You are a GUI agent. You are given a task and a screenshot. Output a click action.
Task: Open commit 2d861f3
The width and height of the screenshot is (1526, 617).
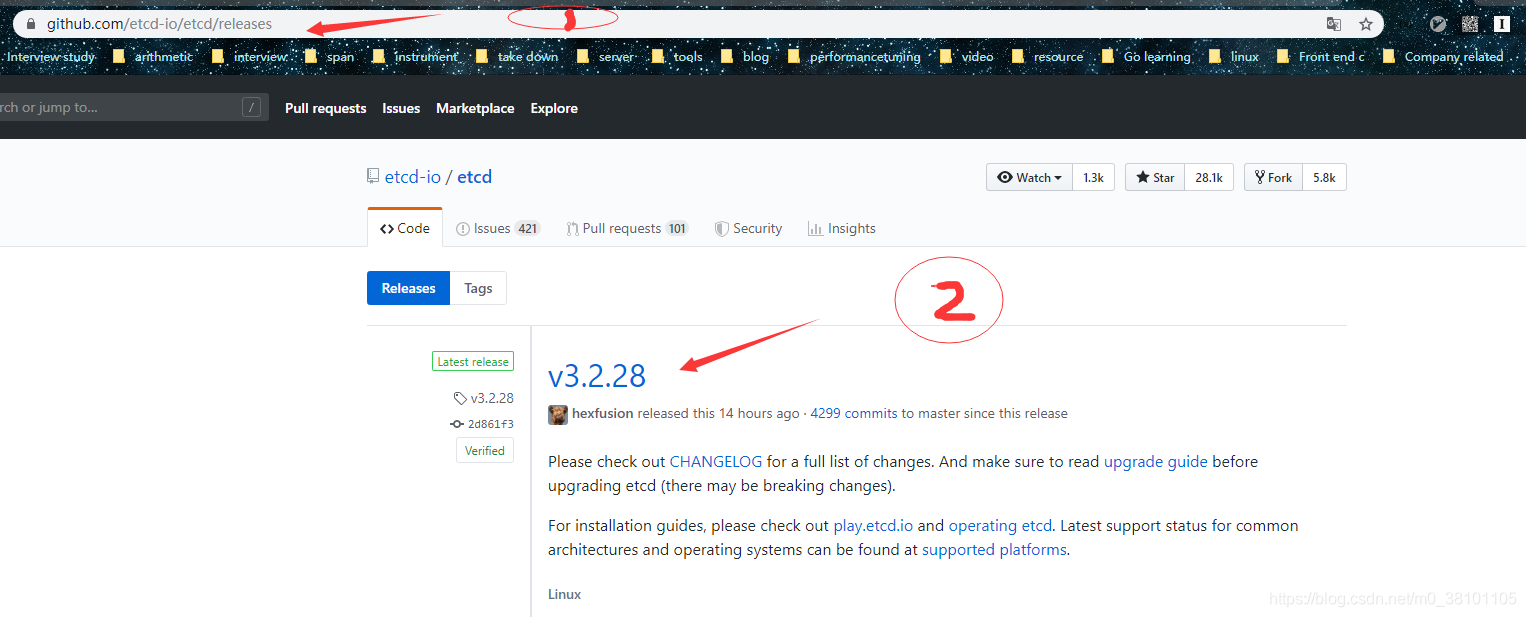click(482, 424)
